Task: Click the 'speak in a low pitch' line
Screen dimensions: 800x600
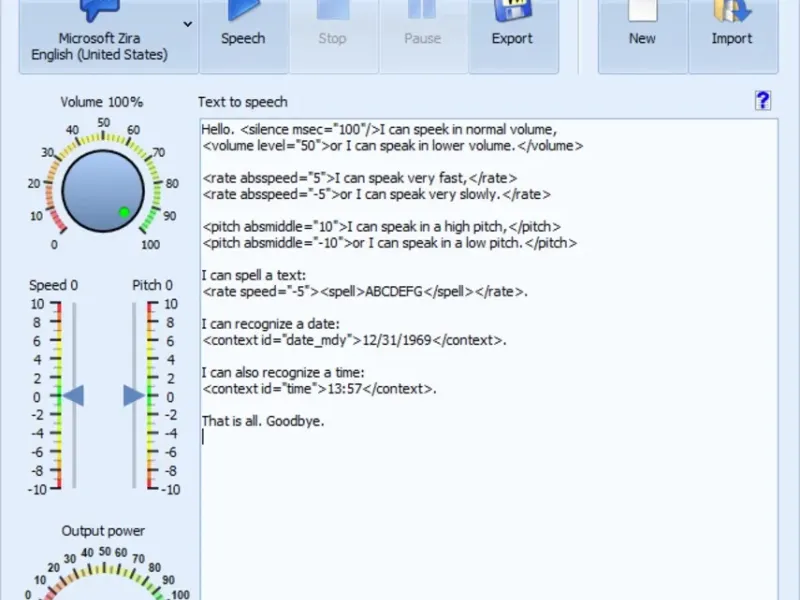Action: pyautogui.click(x=390, y=243)
